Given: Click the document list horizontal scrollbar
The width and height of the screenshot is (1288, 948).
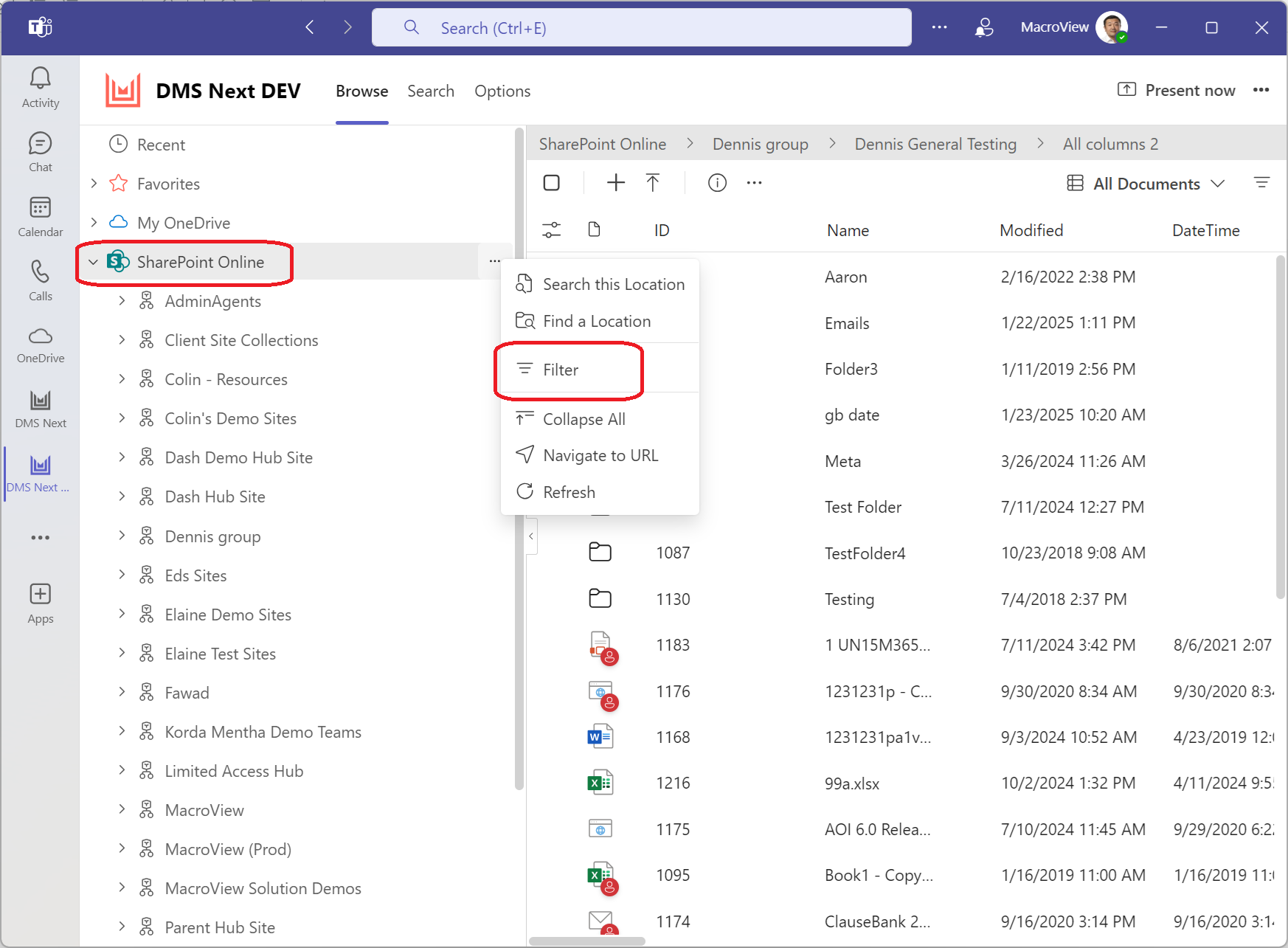Looking at the screenshot, I should pyautogui.click(x=587, y=941).
